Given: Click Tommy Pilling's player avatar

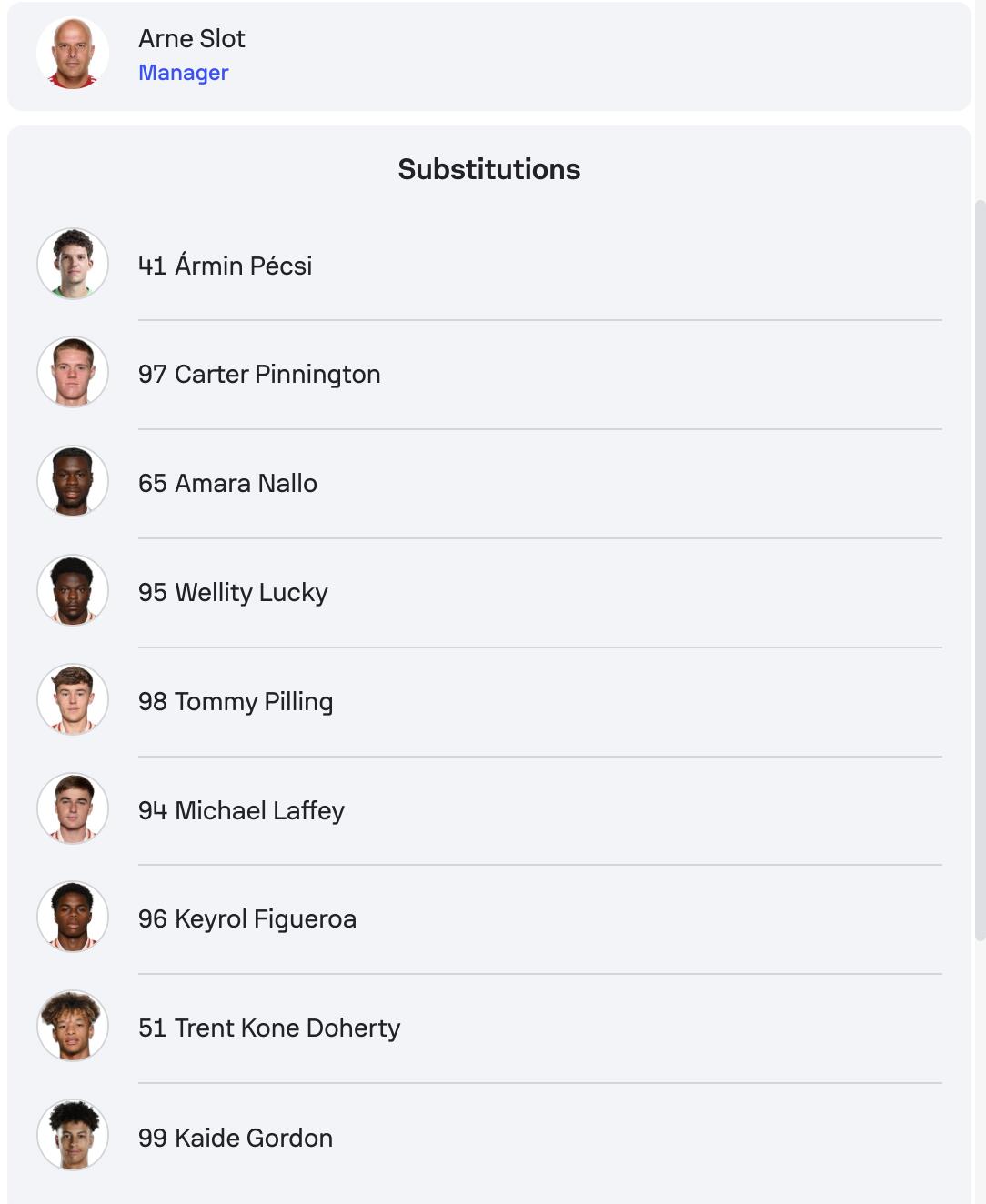Looking at the screenshot, I should (x=73, y=700).
